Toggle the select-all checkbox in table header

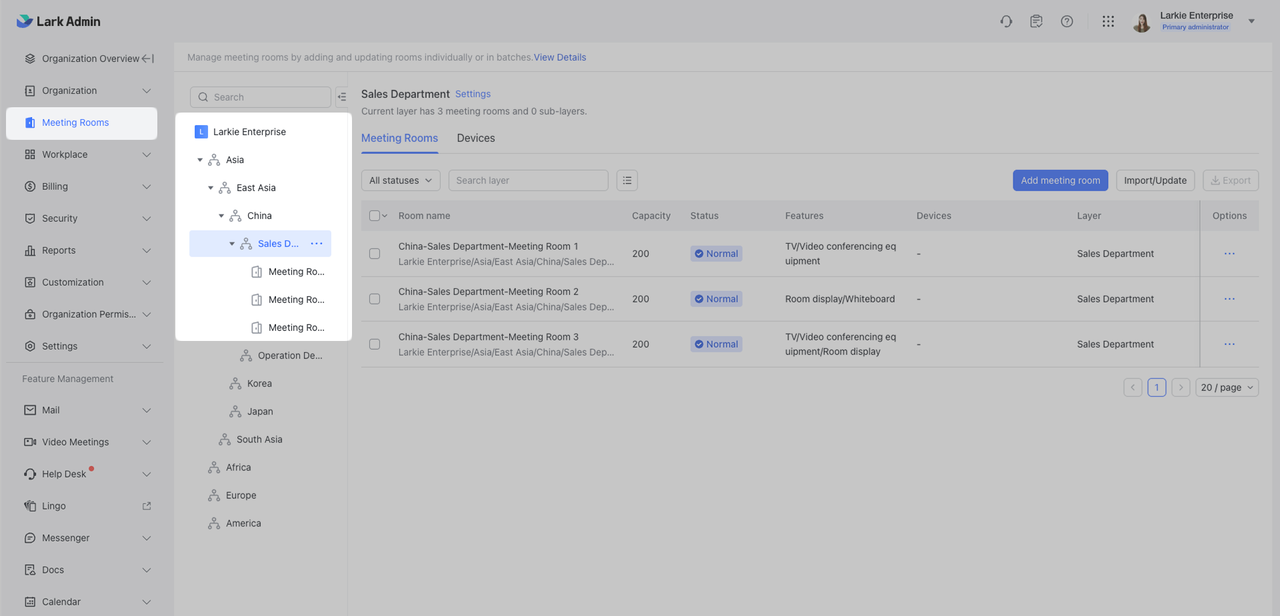tap(375, 216)
